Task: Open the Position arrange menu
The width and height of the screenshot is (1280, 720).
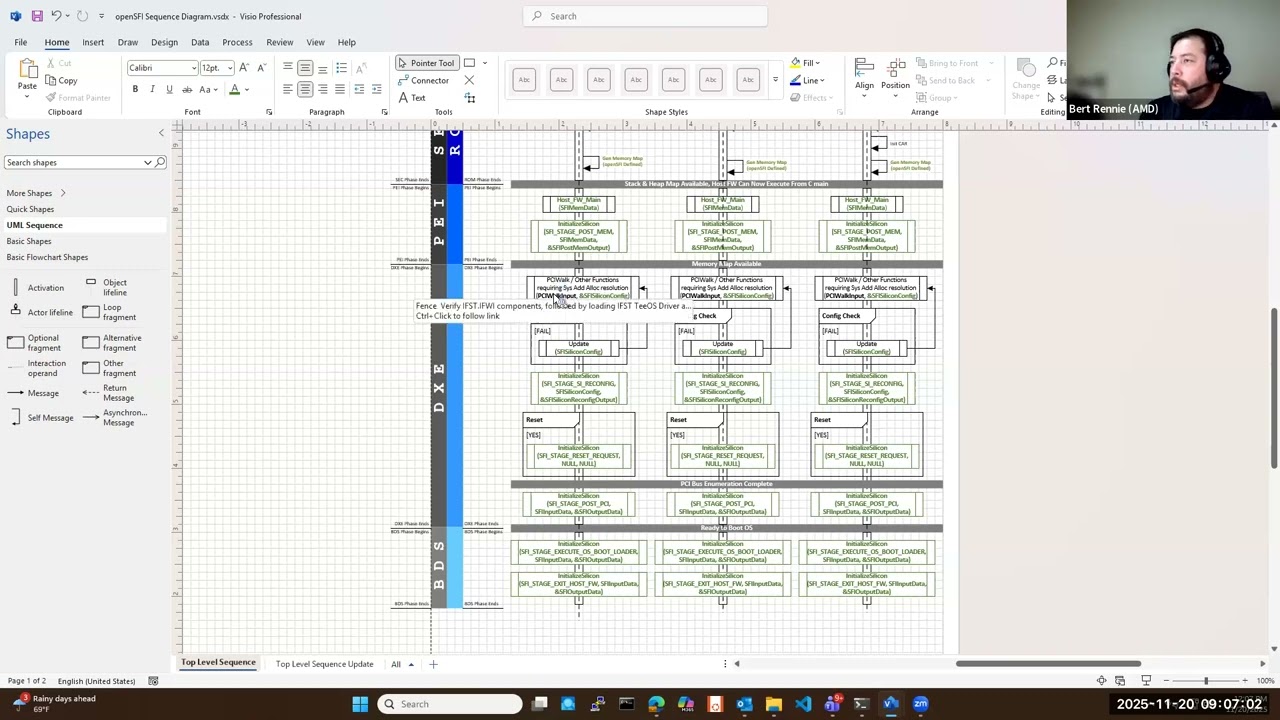Action: pyautogui.click(x=895, y=76)
